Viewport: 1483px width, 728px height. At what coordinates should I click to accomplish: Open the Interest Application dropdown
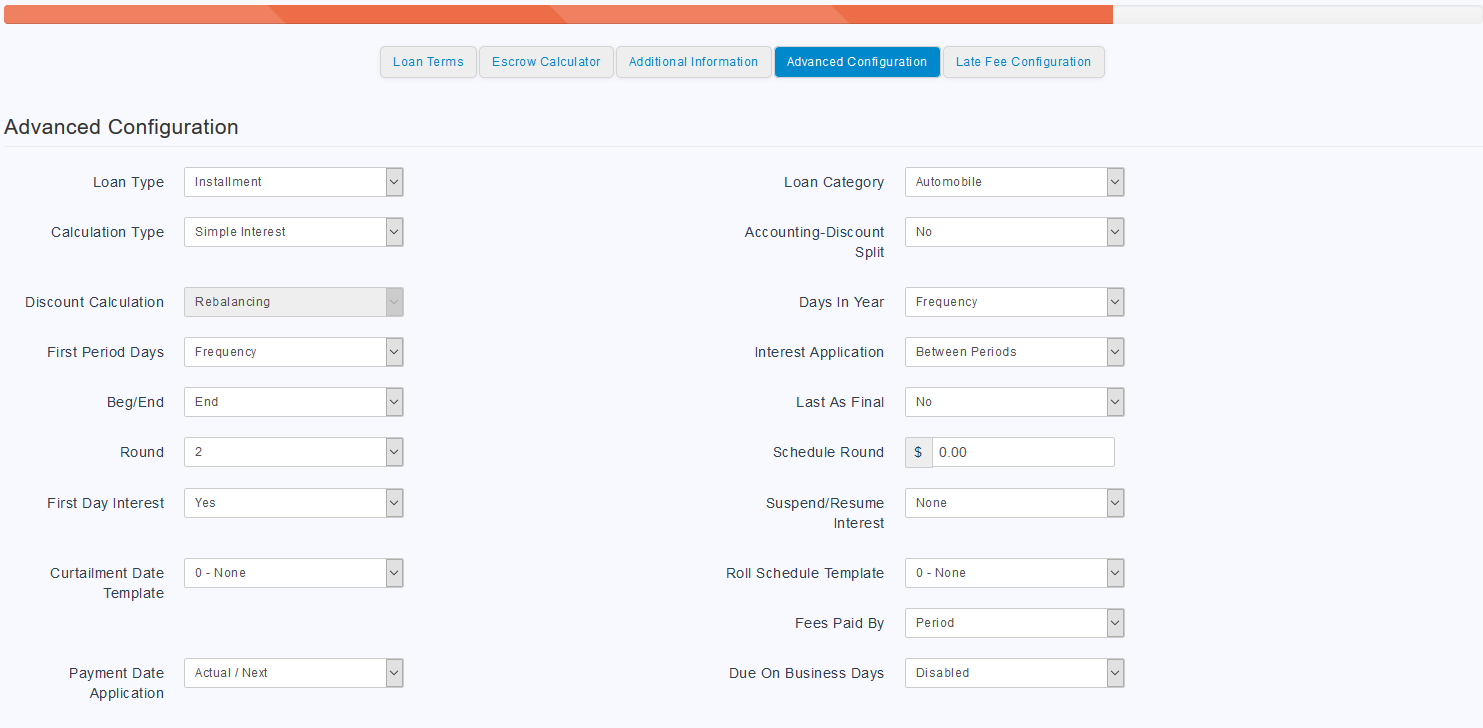pos(1014,352)
